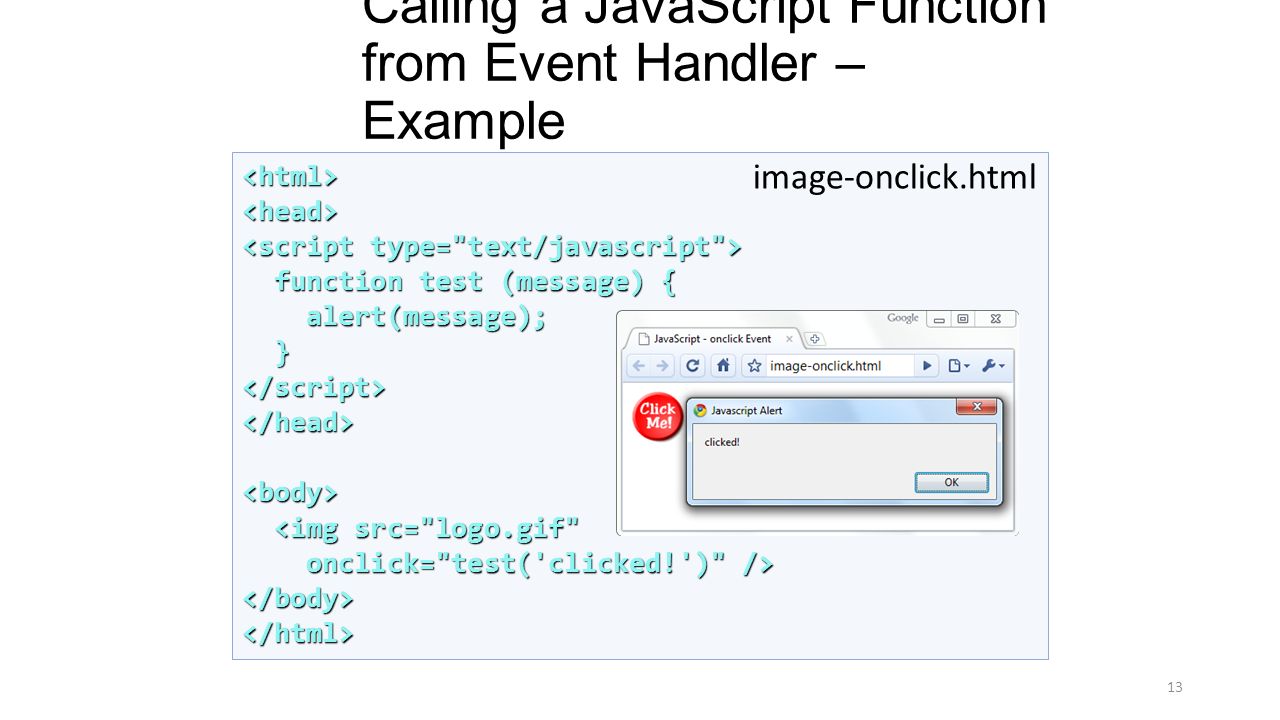
Task: Click the script type="text/javascript" line
Action: click(493, 246)
